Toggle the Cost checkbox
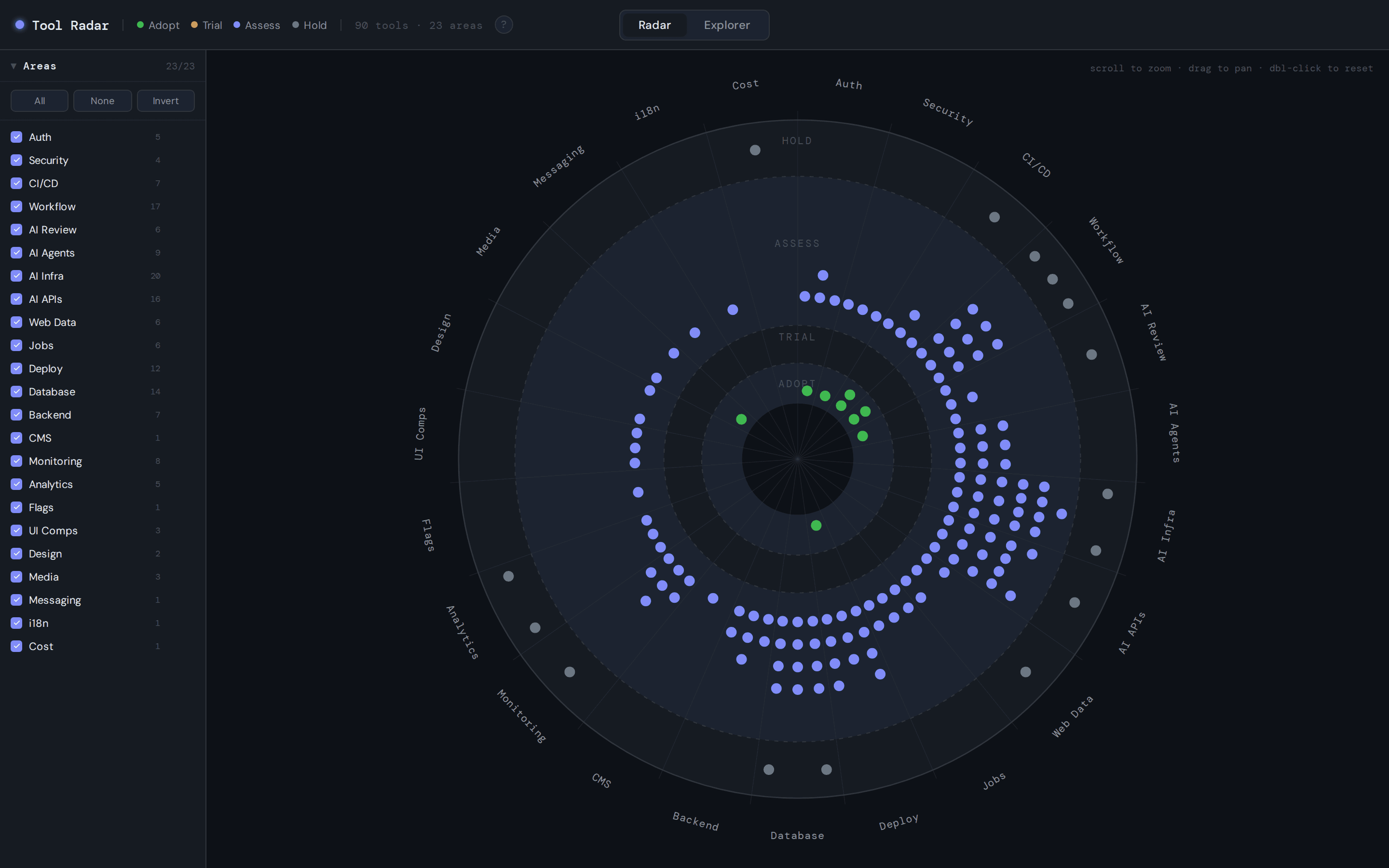1389x868 pixels. tap(17, 646)
